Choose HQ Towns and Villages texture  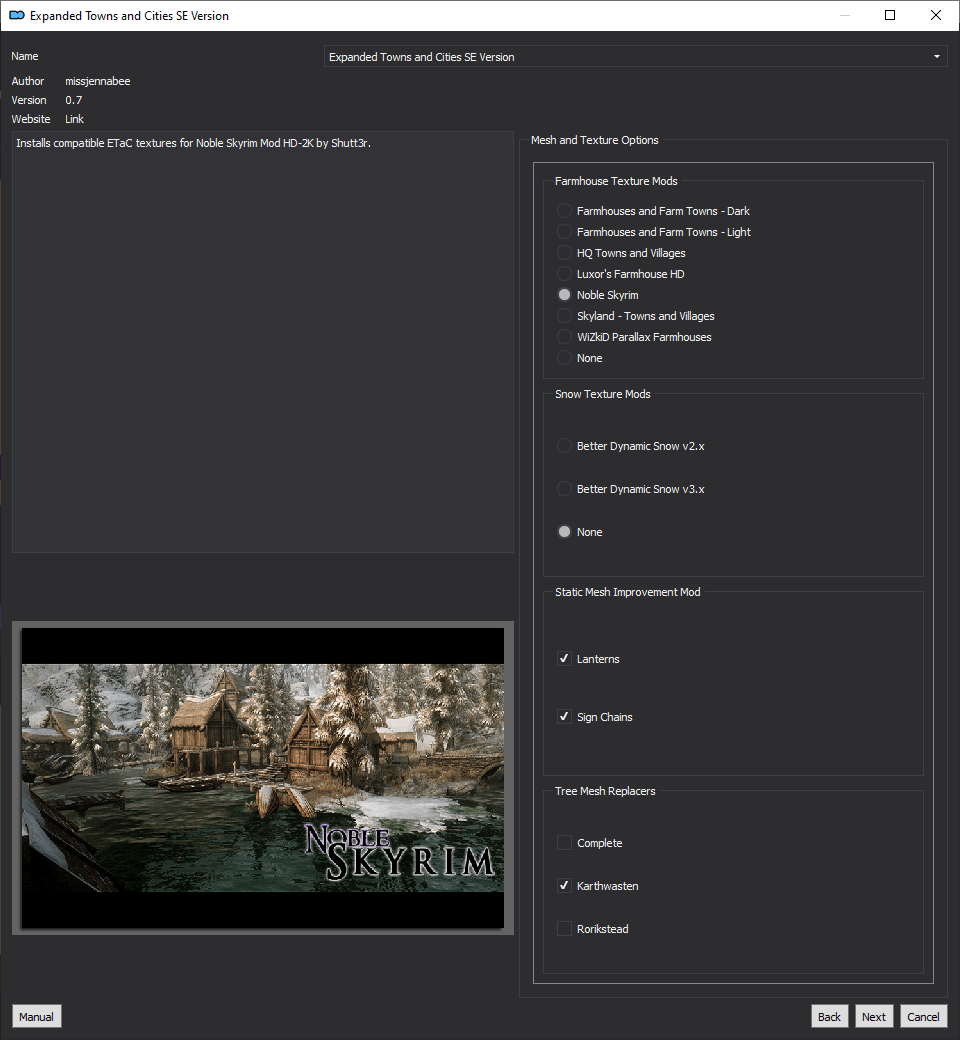pyautogui.click(x=564, y=253)
